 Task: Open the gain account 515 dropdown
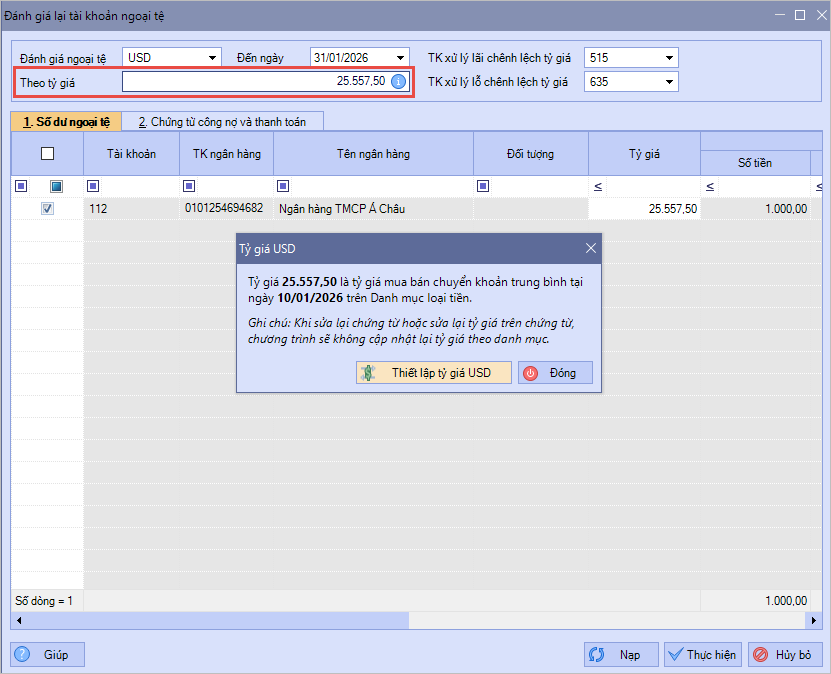point(668,58)
